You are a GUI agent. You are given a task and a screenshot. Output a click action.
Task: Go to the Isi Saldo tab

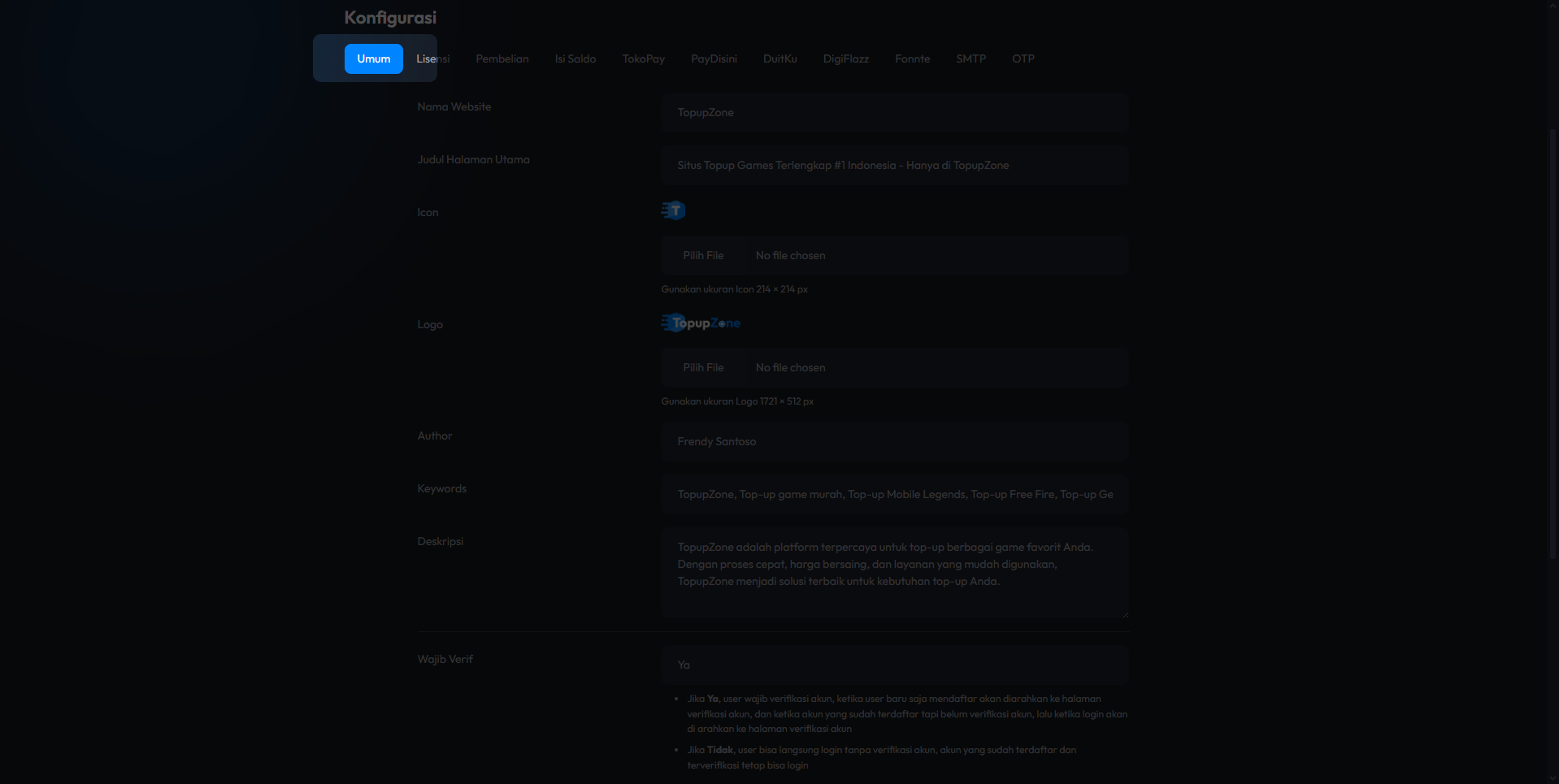(575, 58)
